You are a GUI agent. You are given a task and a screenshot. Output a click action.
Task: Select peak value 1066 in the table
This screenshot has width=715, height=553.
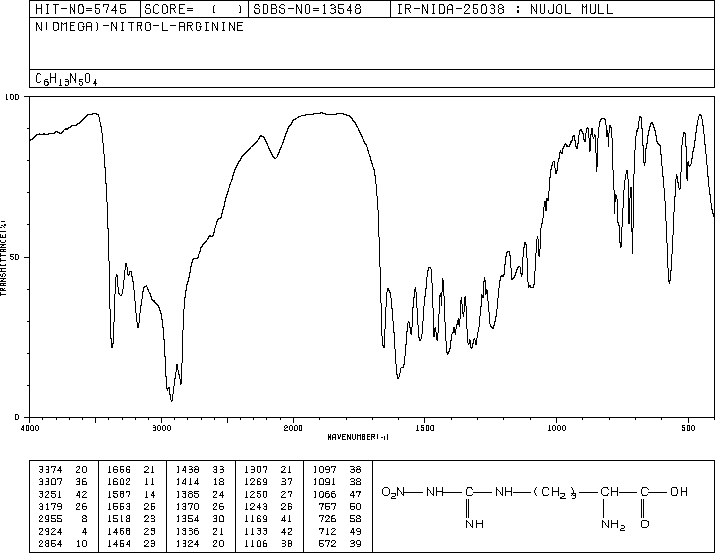pyautogui.click(x=325, y=494)
